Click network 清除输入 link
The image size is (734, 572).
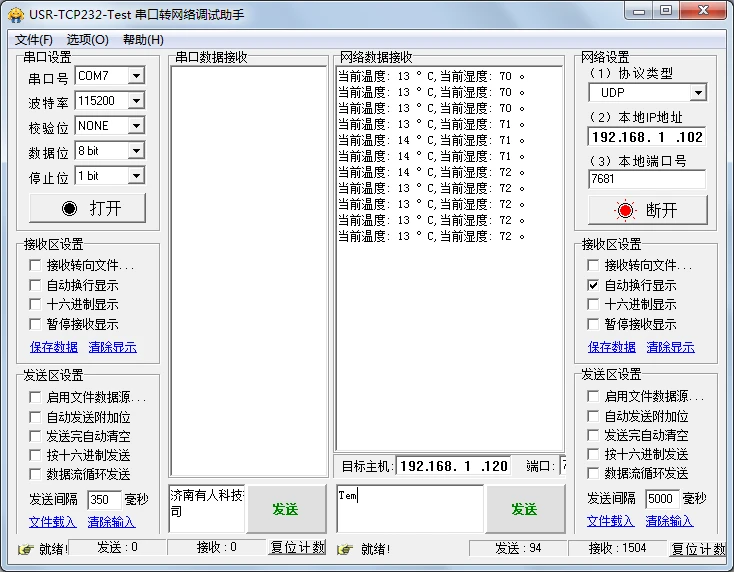tap(669, 521)
